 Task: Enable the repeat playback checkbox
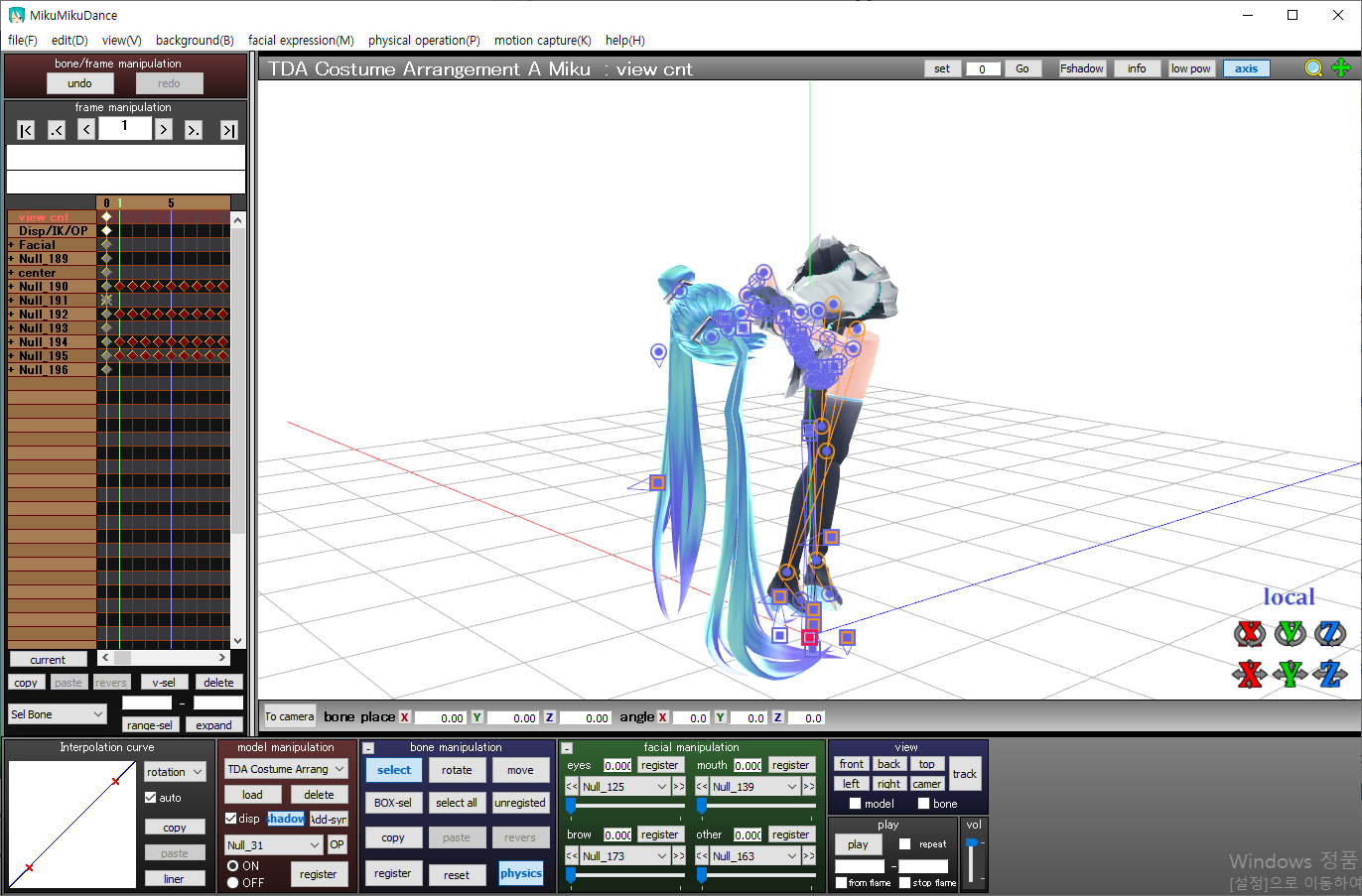click(x=904, y=844)
